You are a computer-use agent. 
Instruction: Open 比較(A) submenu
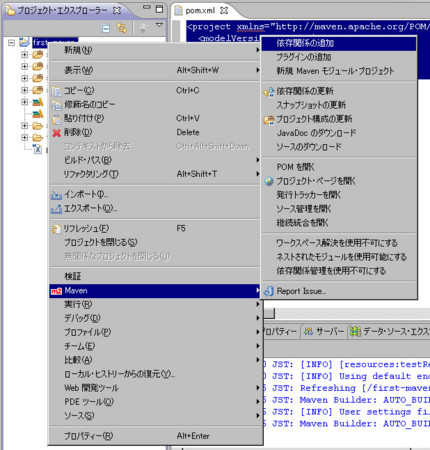155,360
